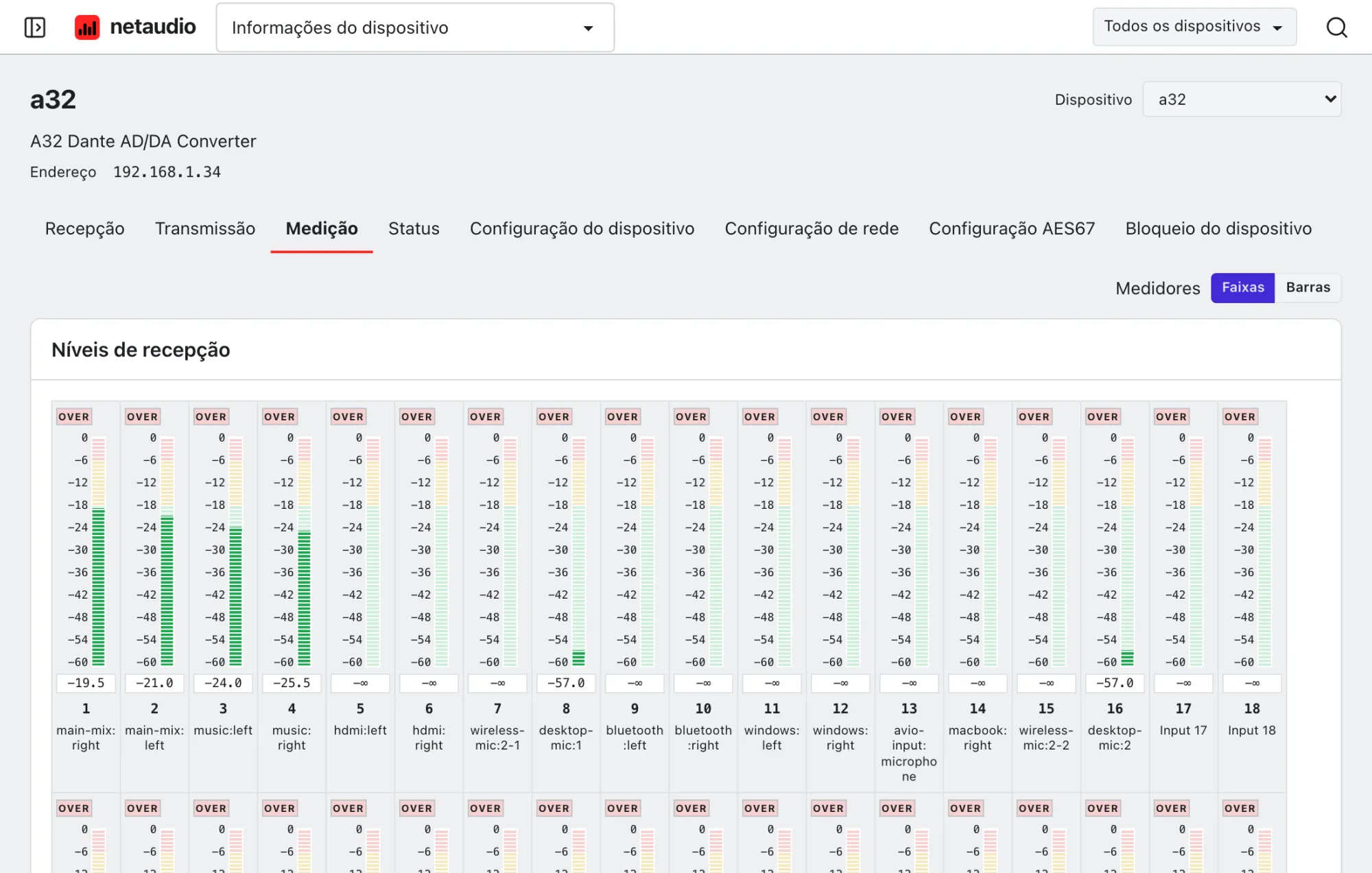
Task: Click the netaudio red logo icon
Action: point(87,27)
